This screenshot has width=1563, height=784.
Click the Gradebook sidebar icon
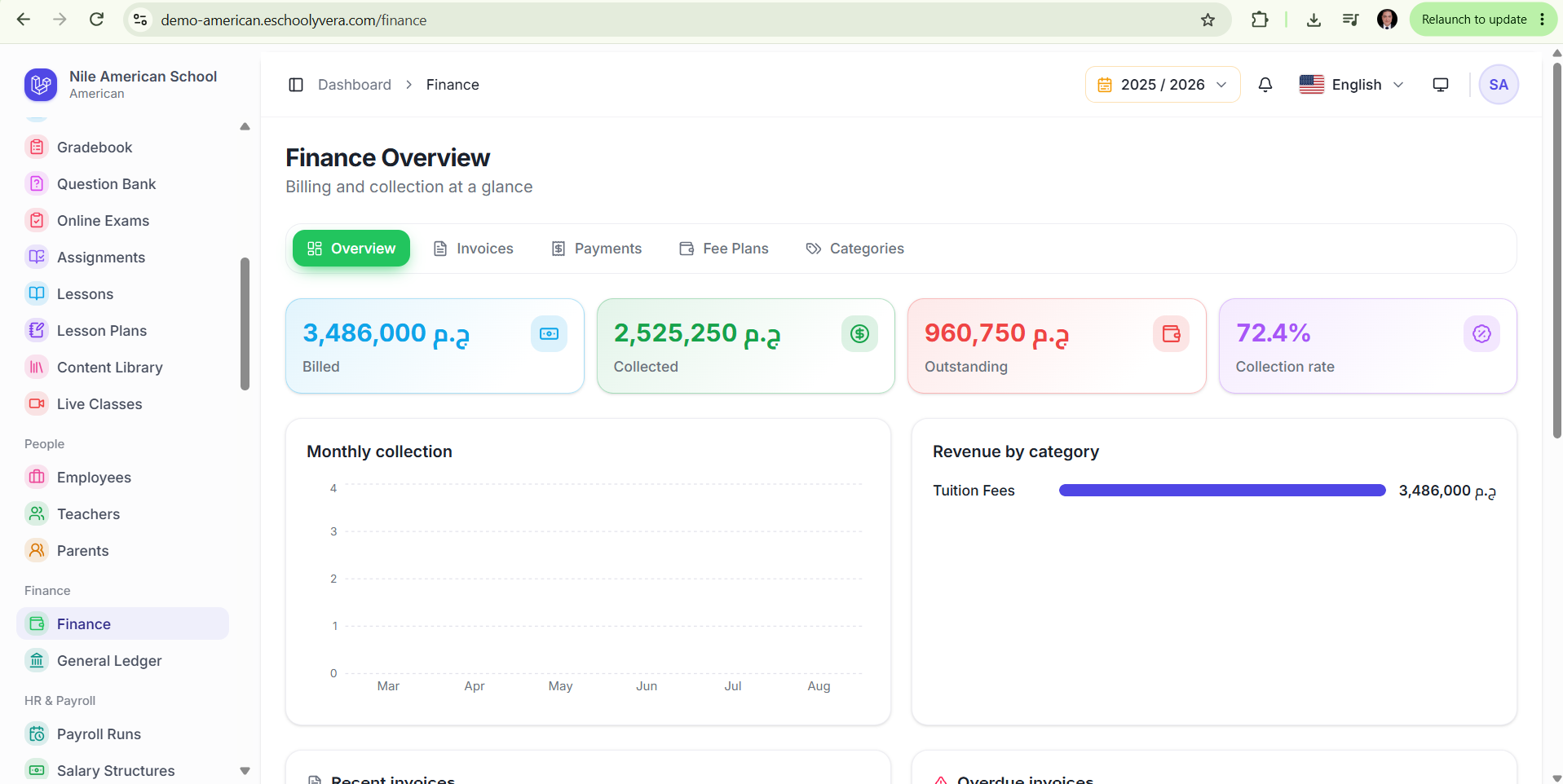point(37,147)
